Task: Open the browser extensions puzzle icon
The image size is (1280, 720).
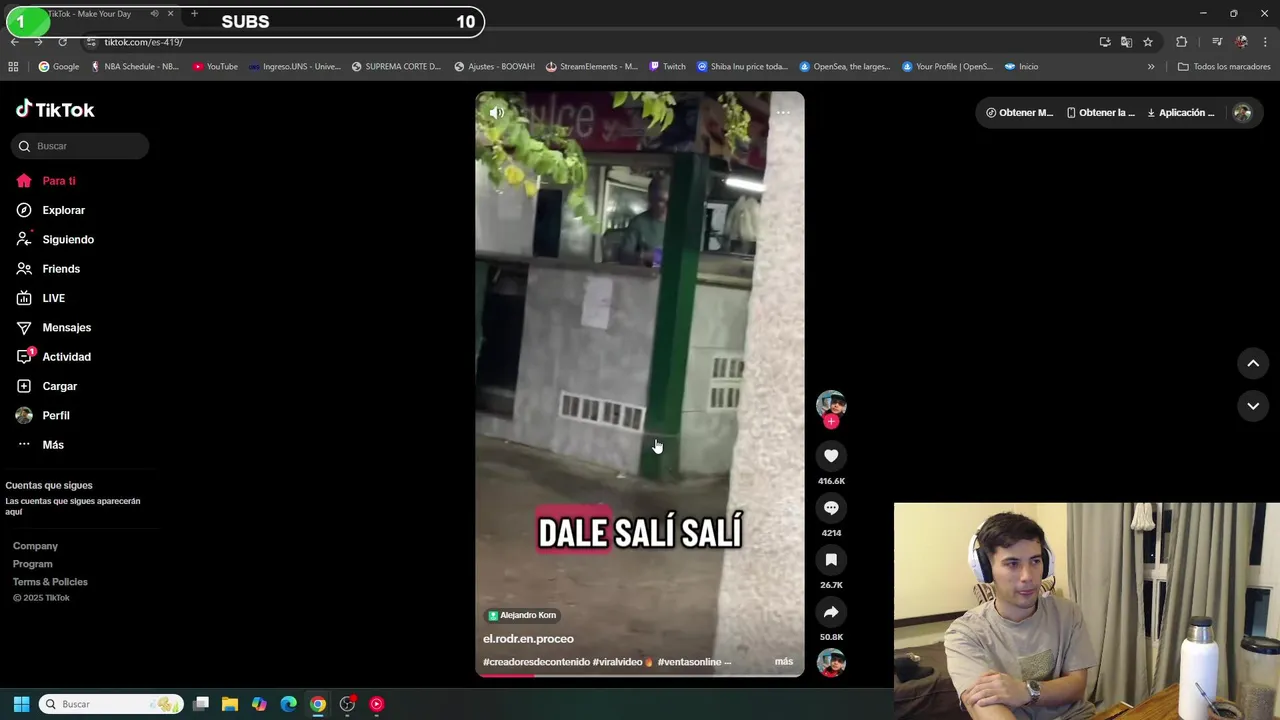Action: 1181,42
